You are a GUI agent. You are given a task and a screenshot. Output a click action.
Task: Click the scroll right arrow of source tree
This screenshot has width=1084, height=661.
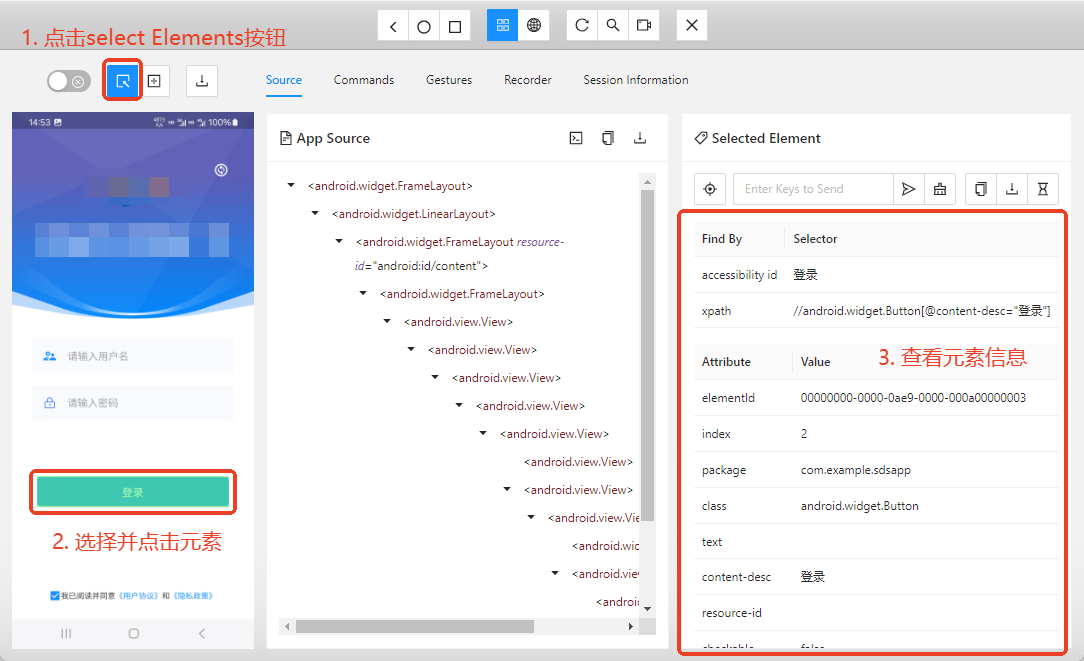coord(630,626)
